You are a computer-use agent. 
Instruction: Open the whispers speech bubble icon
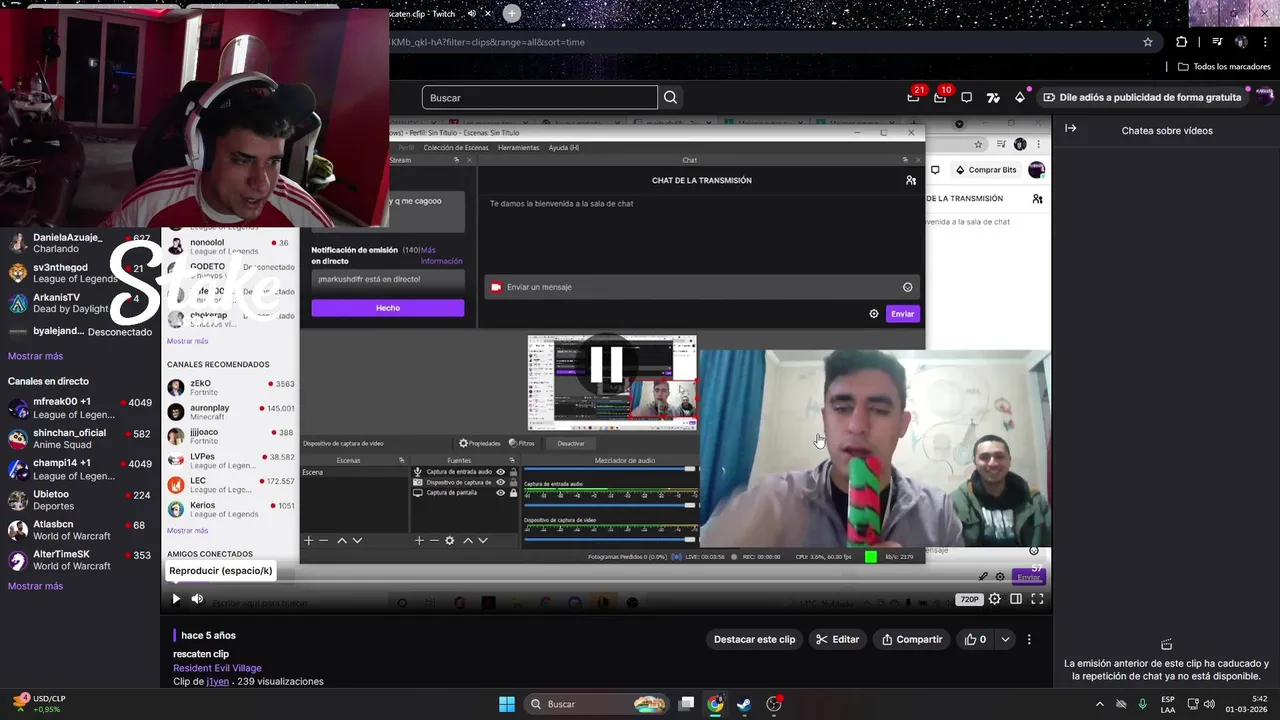click(966, 97)
